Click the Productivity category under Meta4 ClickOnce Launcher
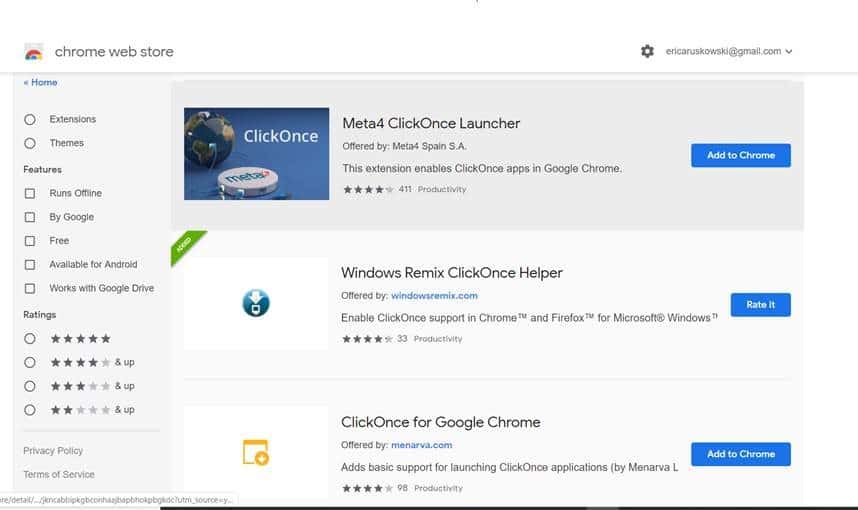This screenshot has width=858, height=510. tap(442, 189)
